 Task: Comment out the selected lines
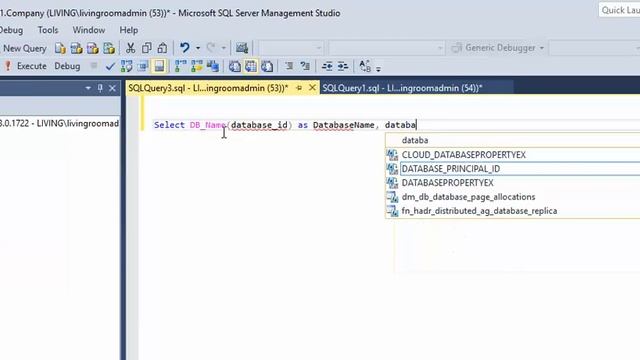click(x=289, y=66)
